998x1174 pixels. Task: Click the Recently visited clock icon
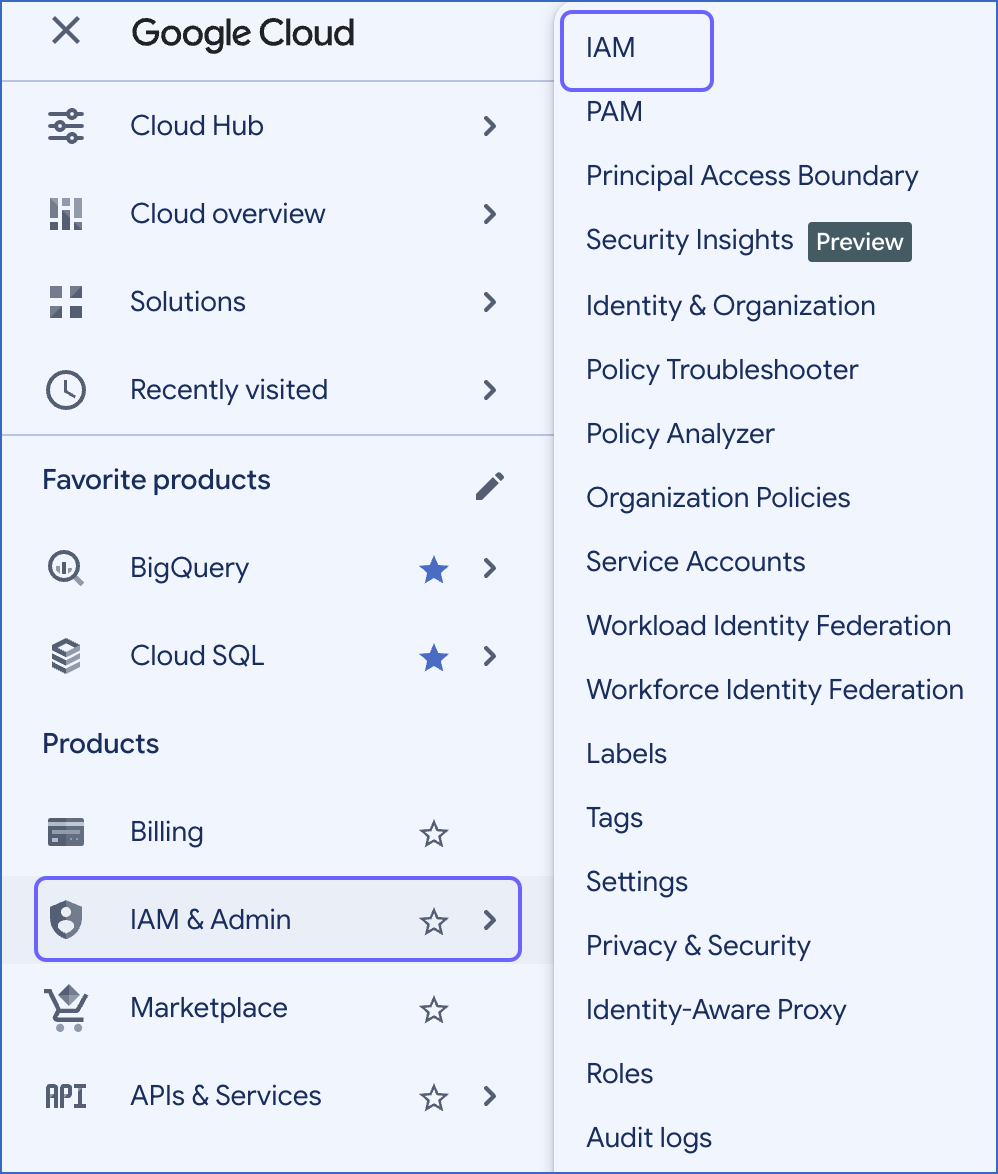pos(66,390)
